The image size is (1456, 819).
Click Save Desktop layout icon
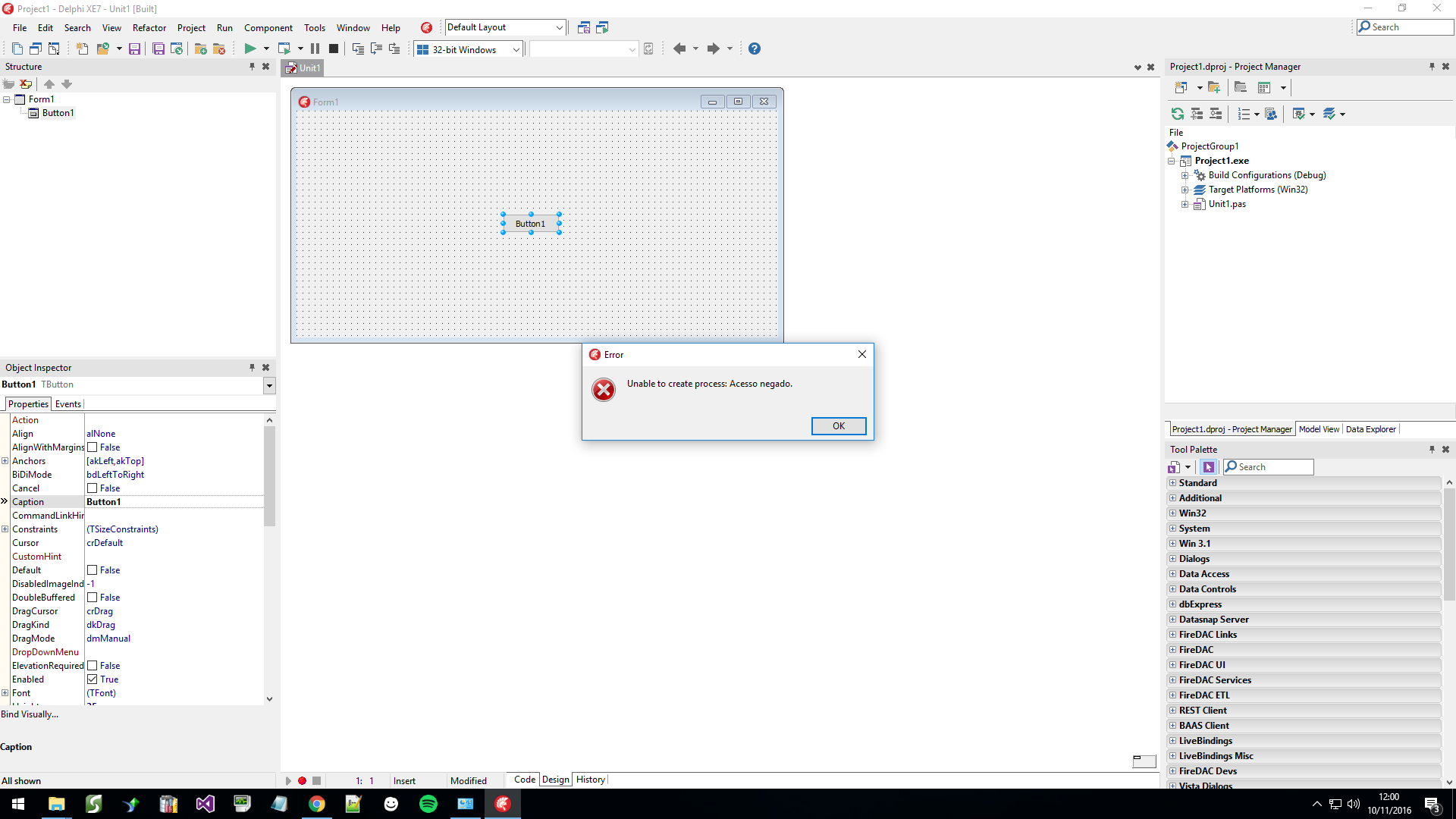pyautogui.click(x=584, y=27)
